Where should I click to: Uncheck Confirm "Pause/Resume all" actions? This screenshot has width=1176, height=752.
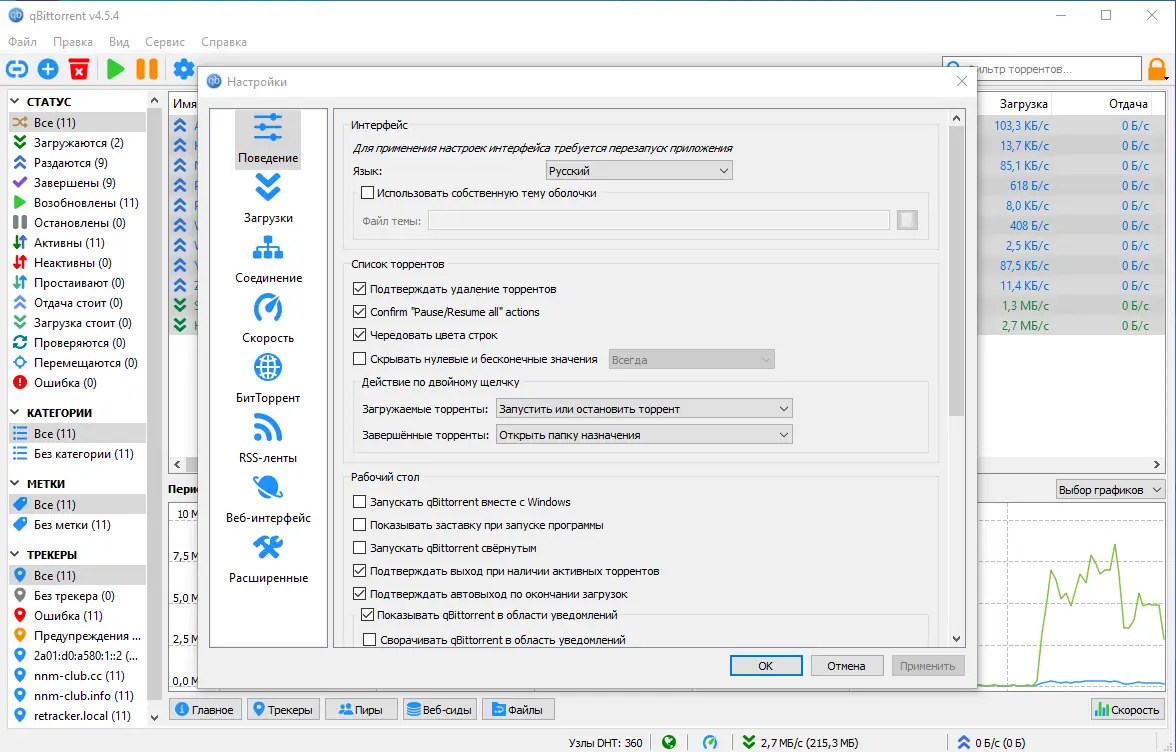pyautogui.click(x=359, y=311)
